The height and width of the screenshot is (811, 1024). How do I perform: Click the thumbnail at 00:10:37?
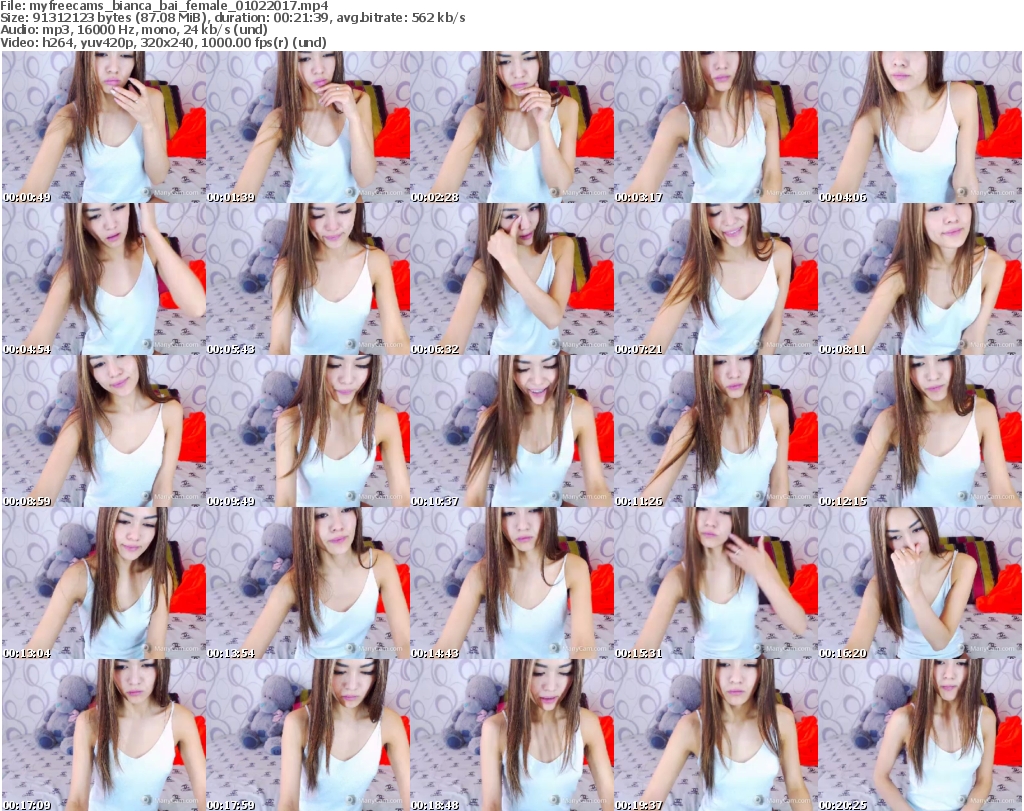(512, 432)
